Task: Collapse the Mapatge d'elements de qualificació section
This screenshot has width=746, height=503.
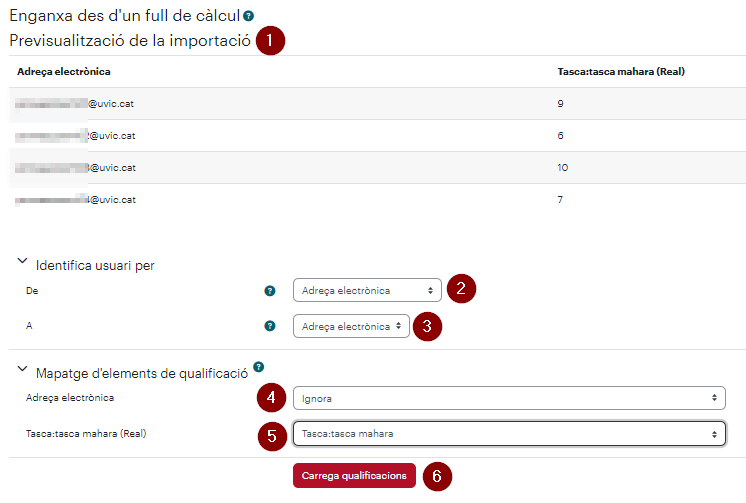Action: [22, 369]
